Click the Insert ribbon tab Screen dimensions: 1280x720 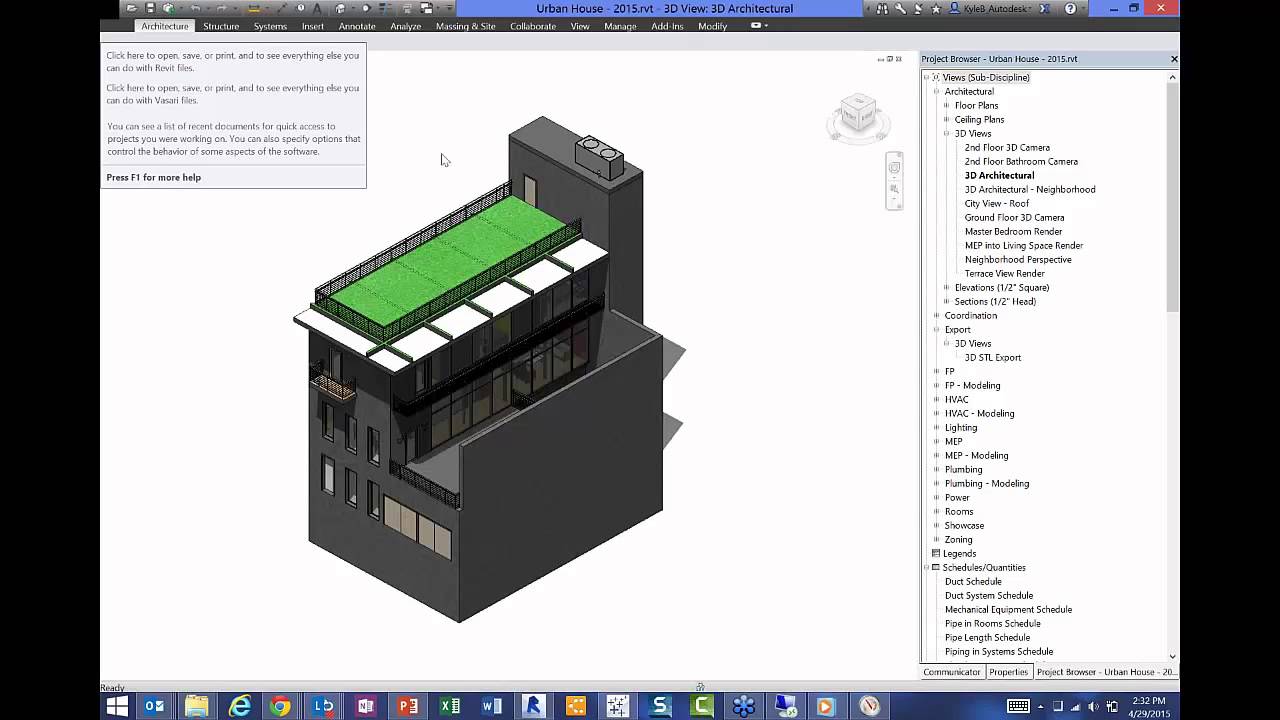click(x=313, y=26)
